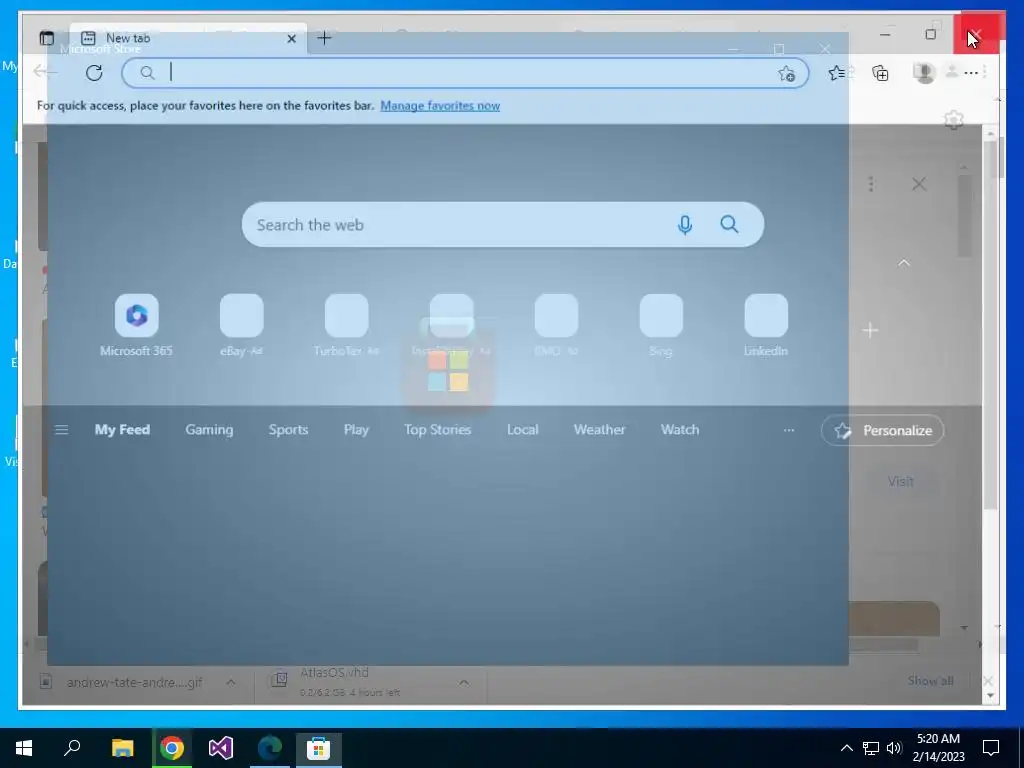Click the web search magnifier icon
Viewport: 1024px width, 768px height.
(x=729, y=225)
